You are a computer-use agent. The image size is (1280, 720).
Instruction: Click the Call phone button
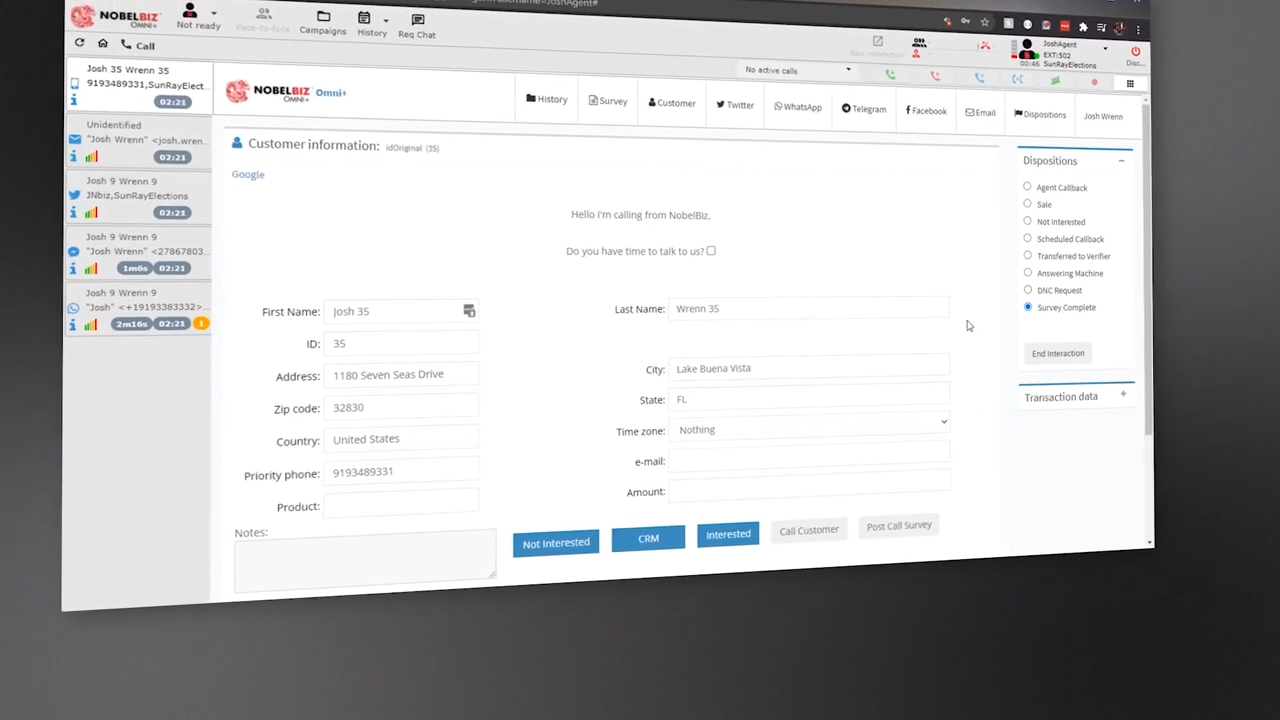138,45
